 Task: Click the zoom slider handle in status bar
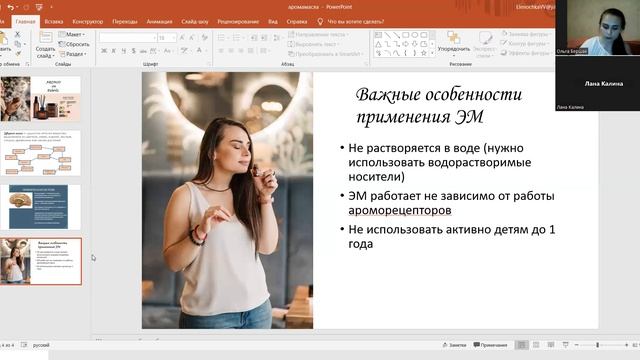point(598,345)
